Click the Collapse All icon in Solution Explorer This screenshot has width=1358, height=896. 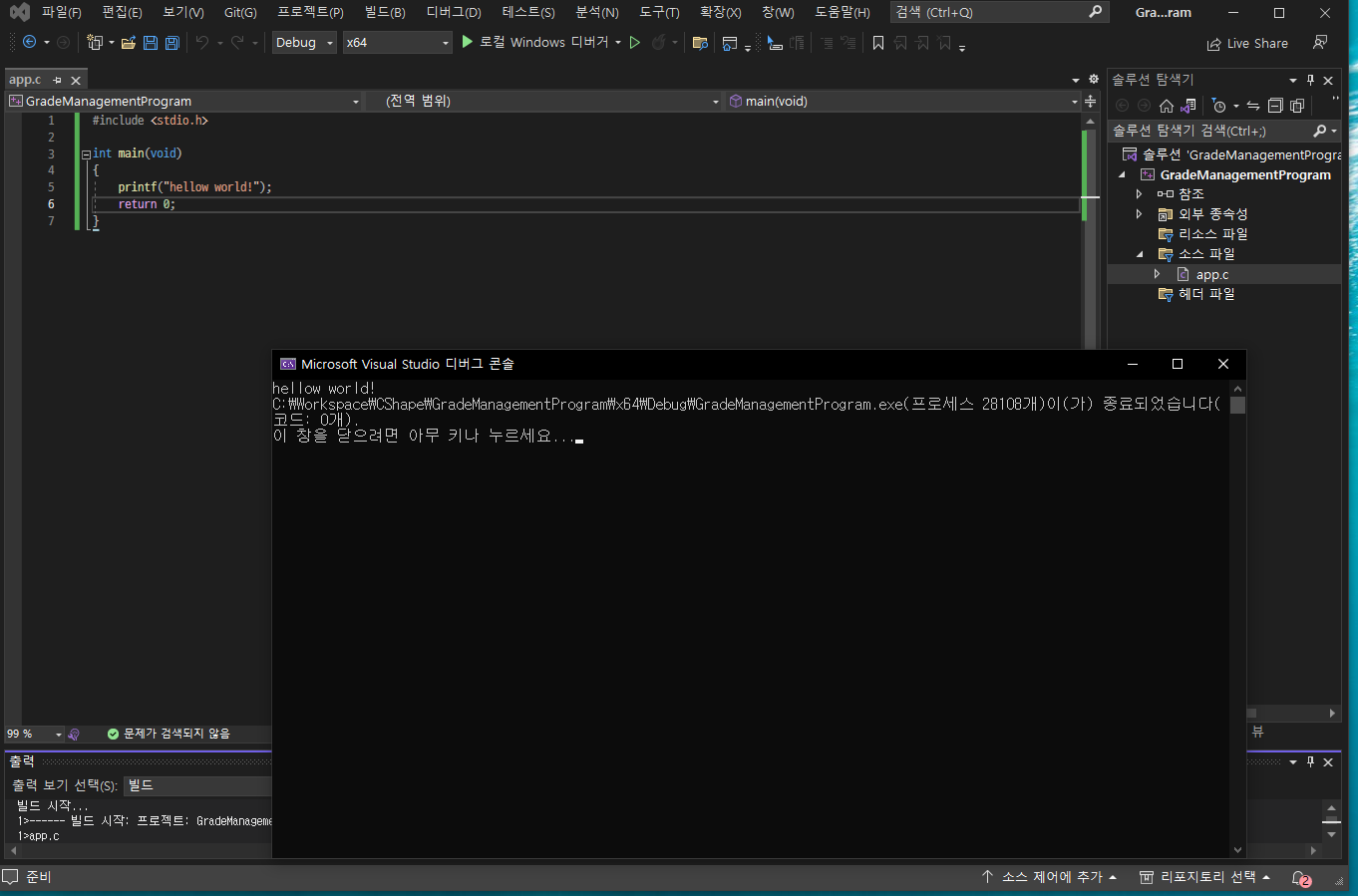tap(1275, 106)
